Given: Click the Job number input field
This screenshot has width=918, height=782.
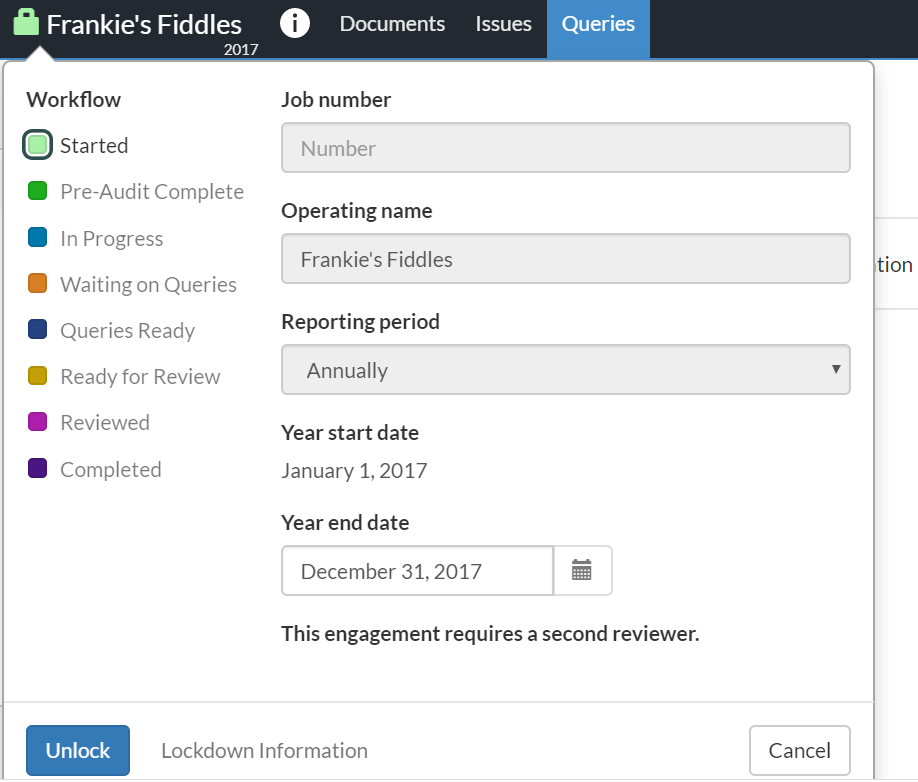Looking at the screenshot, I should point(565,148).
